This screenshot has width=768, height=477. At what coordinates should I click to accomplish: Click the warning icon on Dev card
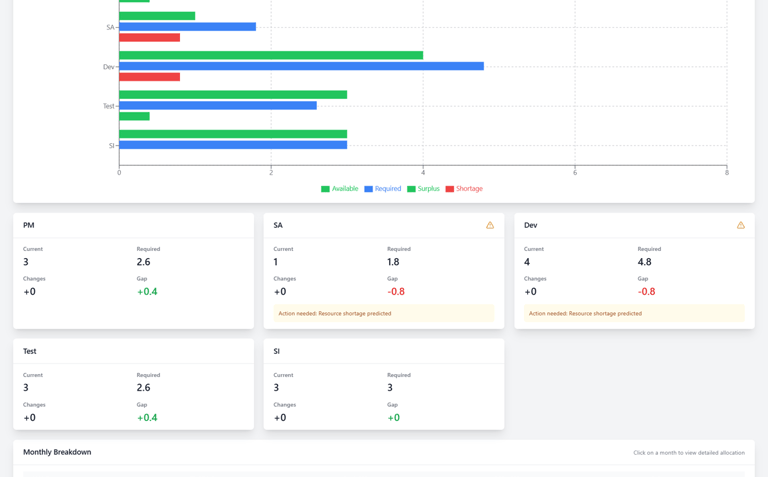[x=741, y=225]
